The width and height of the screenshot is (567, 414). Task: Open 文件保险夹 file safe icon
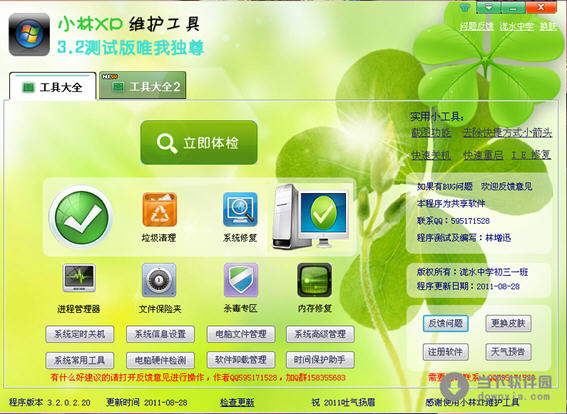pos(159,280)
